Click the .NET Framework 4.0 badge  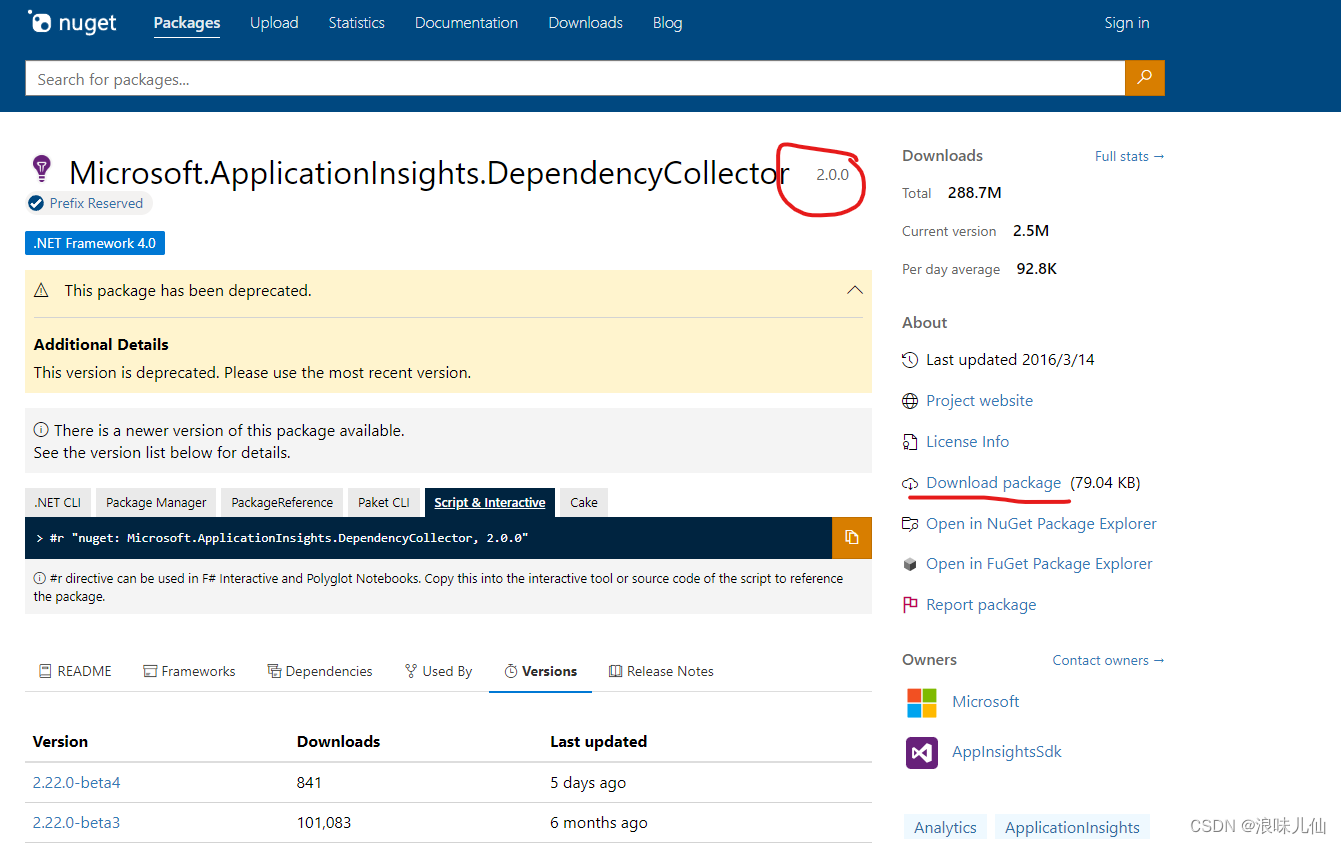(x=95, y=243)
